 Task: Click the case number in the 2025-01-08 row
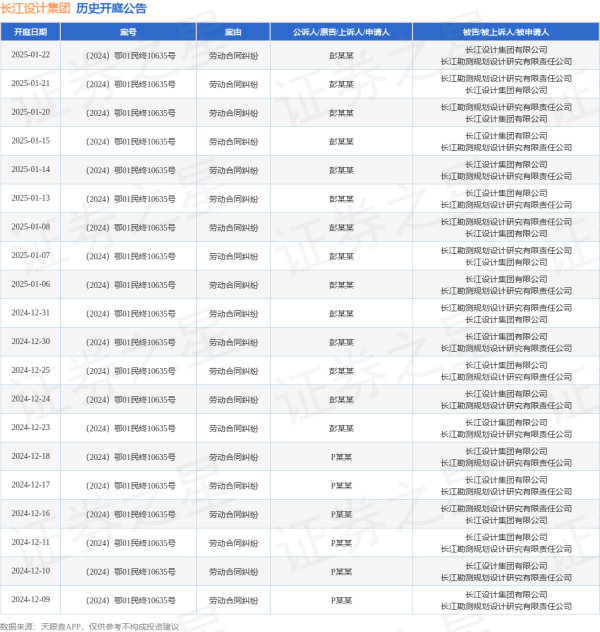131,228
